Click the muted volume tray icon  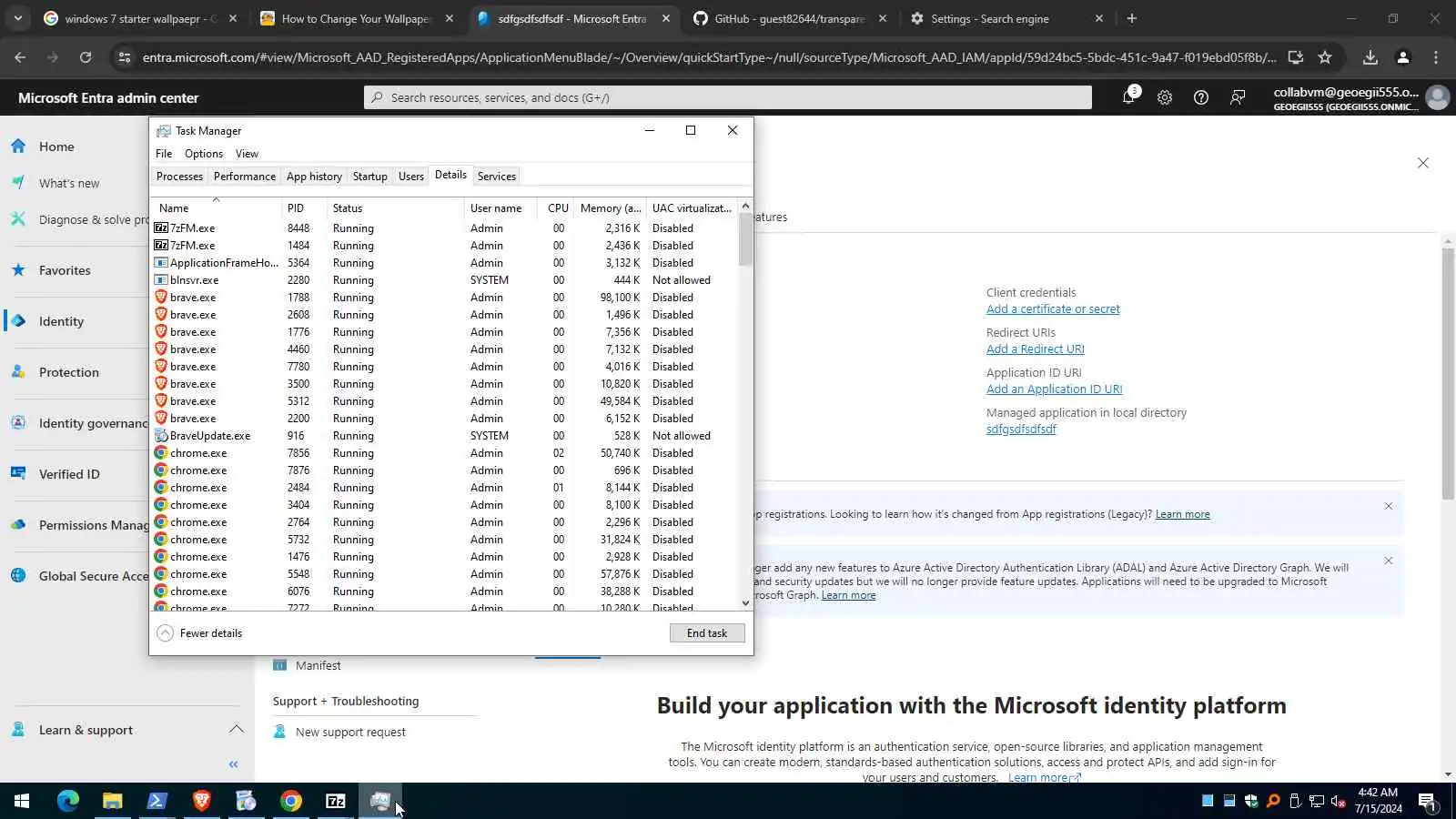(1339, 801)
